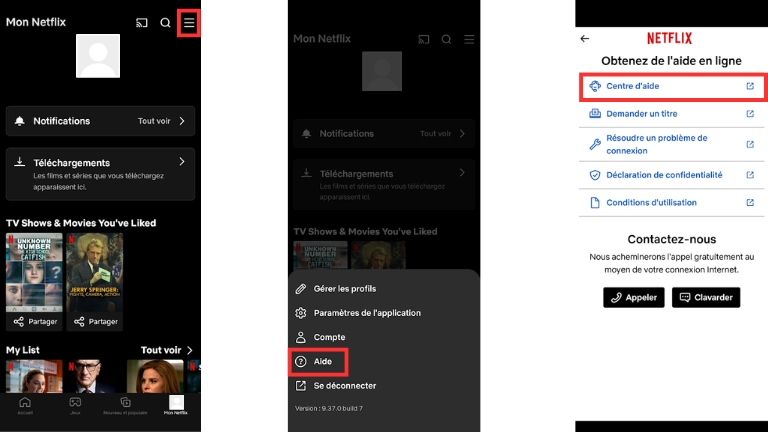Share the Jerry Springer title via Partager
This screenshot has width=768, height=432.
[x=95, y=321]
